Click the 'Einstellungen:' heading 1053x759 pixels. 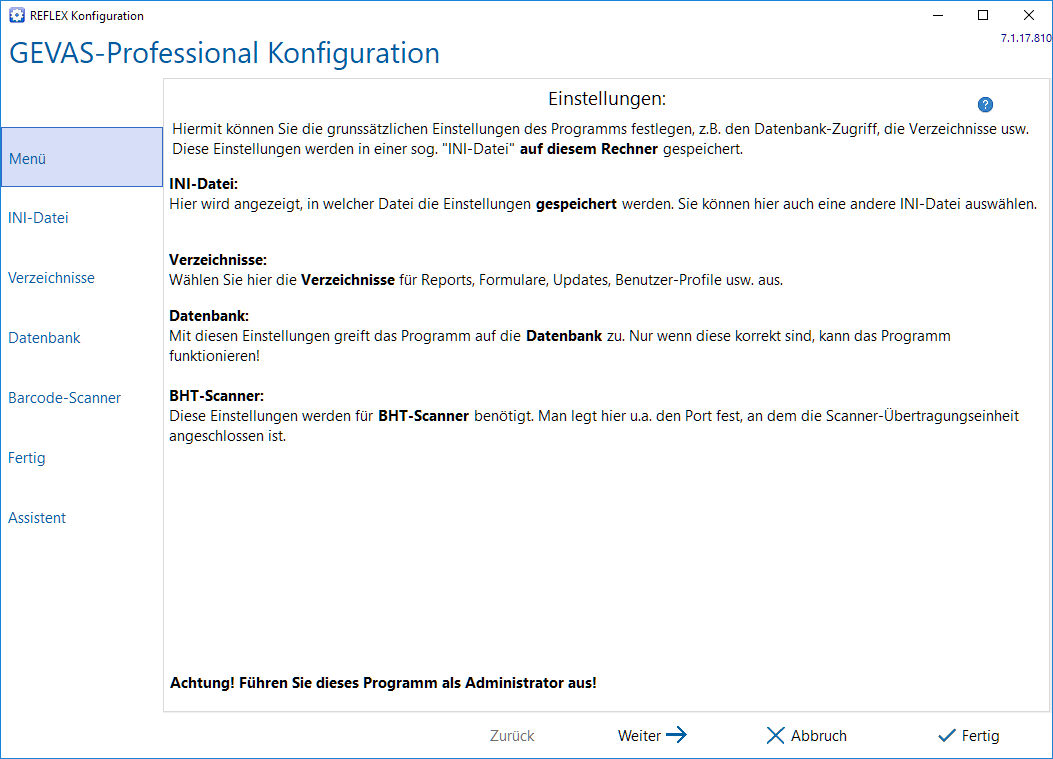[607, 99]
